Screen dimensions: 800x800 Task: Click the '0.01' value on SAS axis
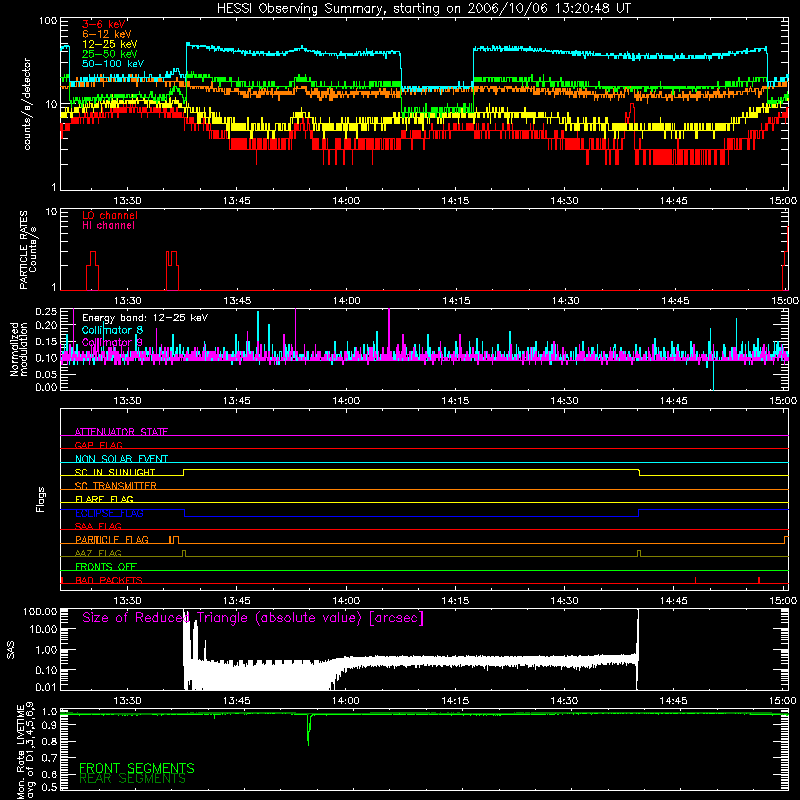(47, 687)
